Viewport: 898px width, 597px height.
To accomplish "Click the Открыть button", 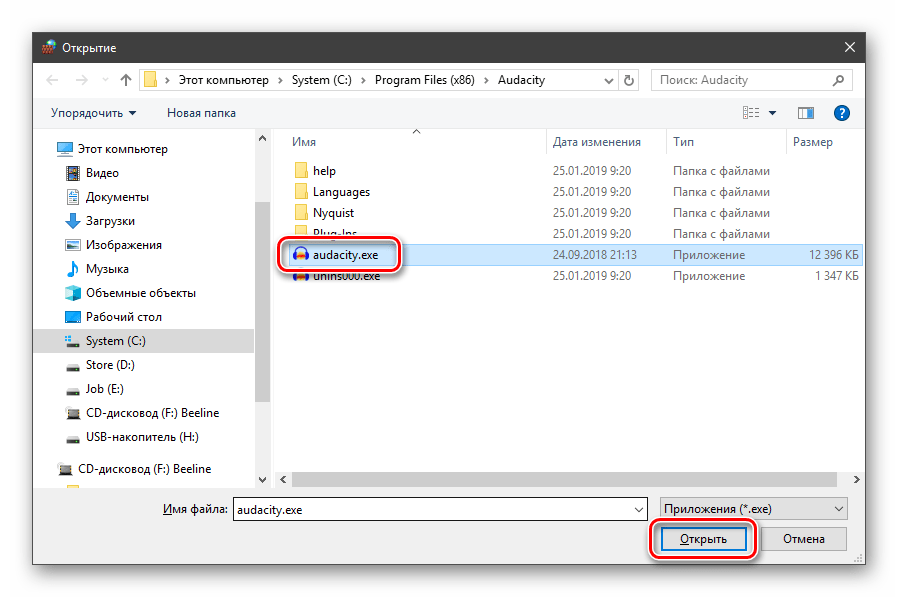I will pos(701,539).
